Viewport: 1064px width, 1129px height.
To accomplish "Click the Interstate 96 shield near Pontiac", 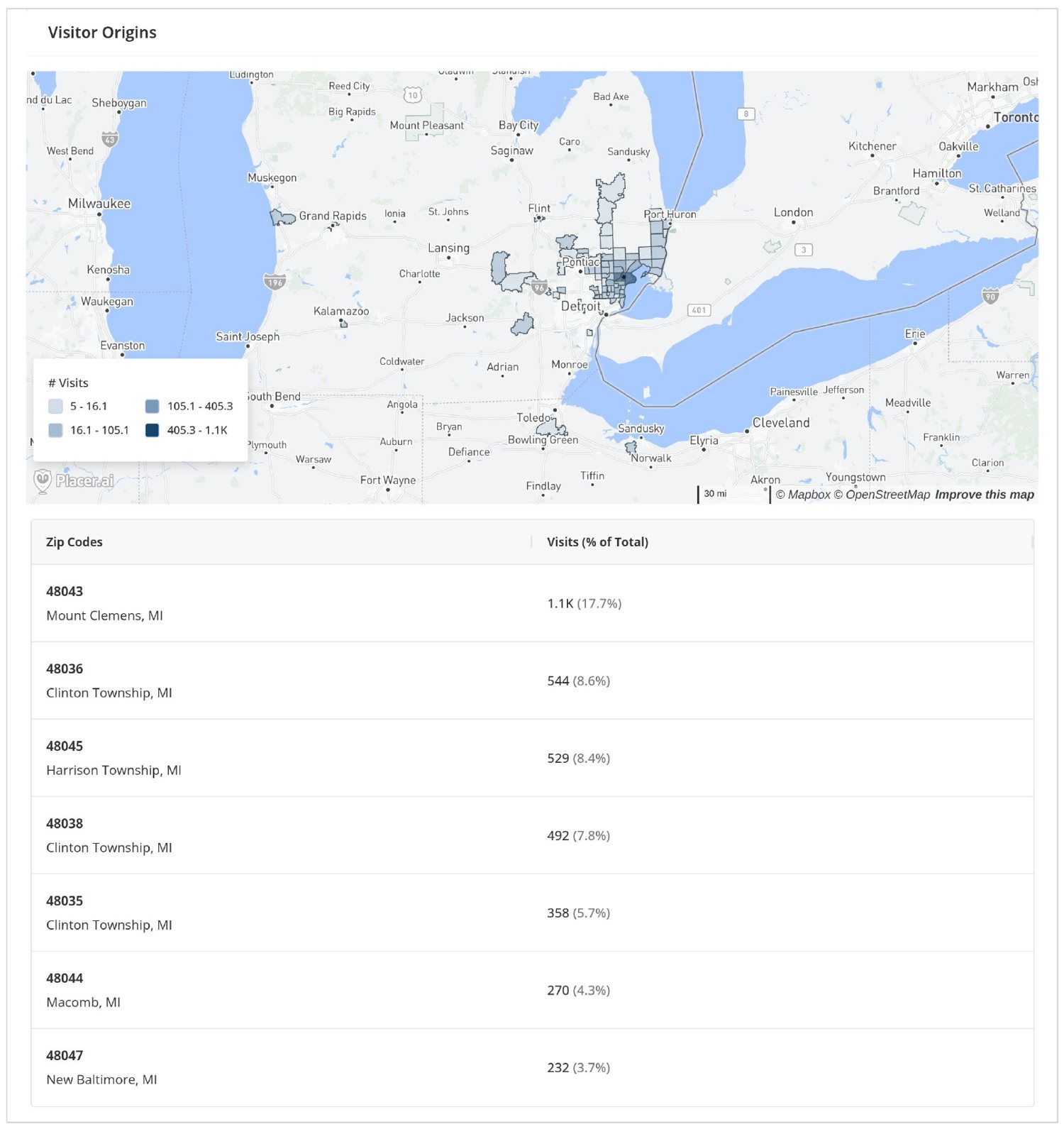I will 539,287.
